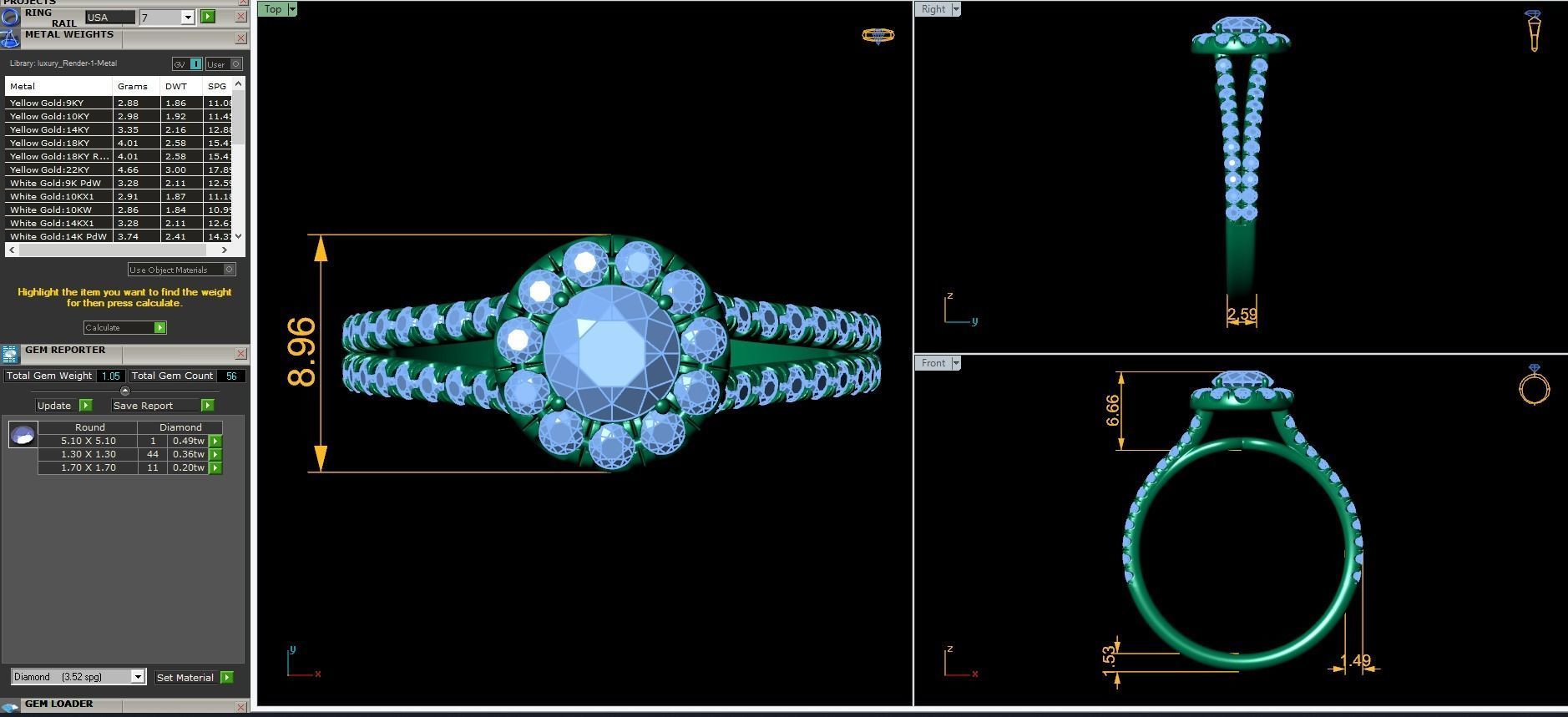Select the White Gold:10KX1 row
This screenshot has height=717, width=1568.
tap(119, 196)
